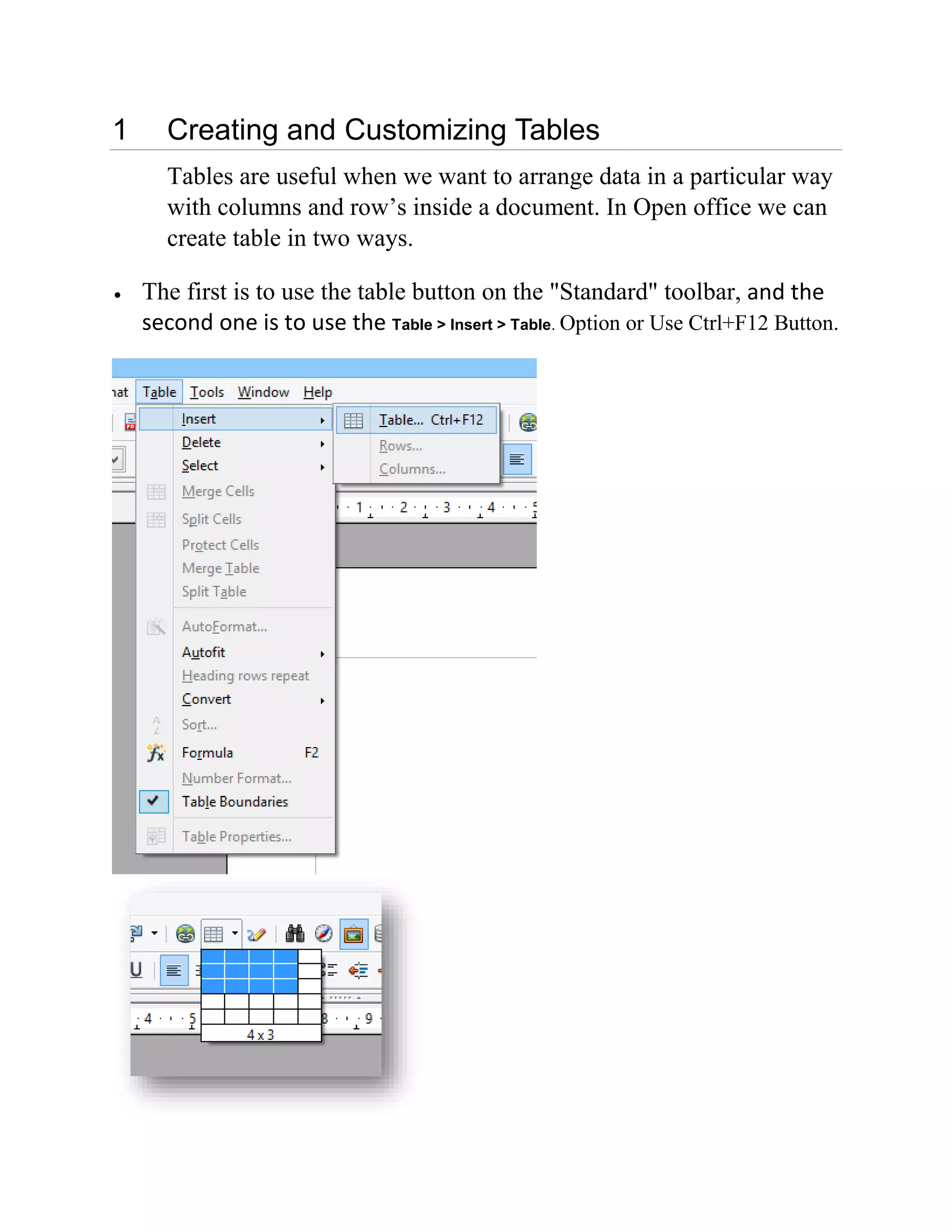Screen dimensions: 952x1232
Task: Toggle the Table Boundaries check mark
Action: (153, 801)
